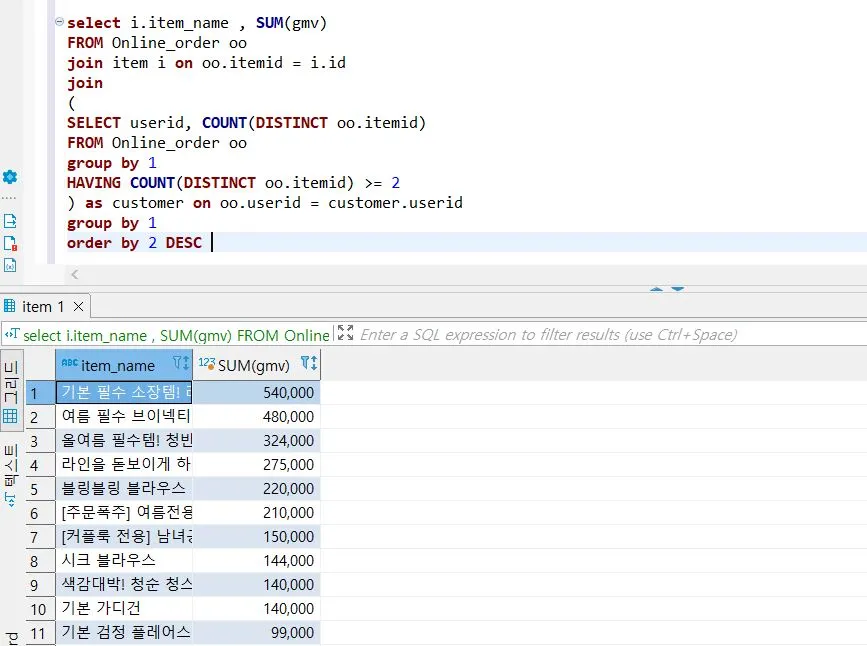
Task: Click the cell '여름 필수 브이넥티'
Action: [124, 416]
